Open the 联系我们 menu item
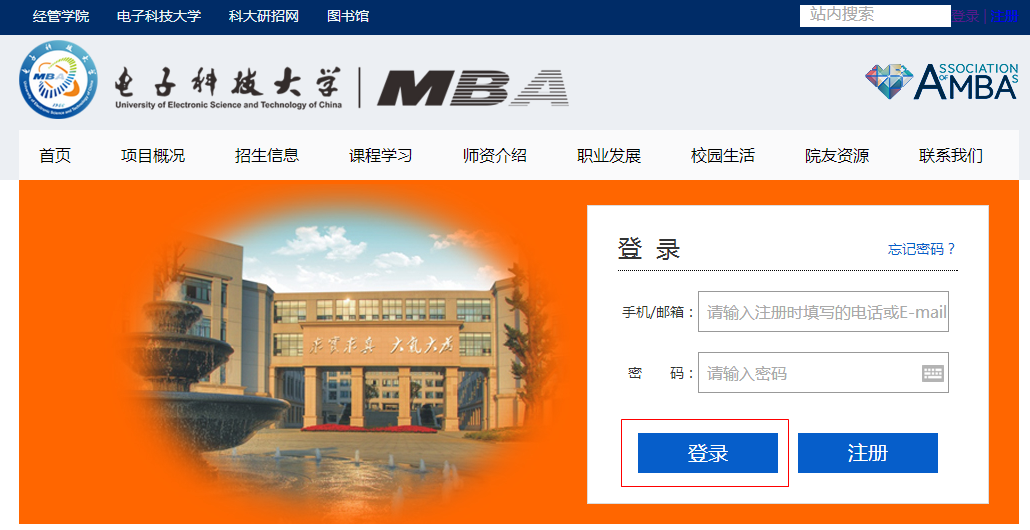The image size is (1030, 530). coord(951,156)
